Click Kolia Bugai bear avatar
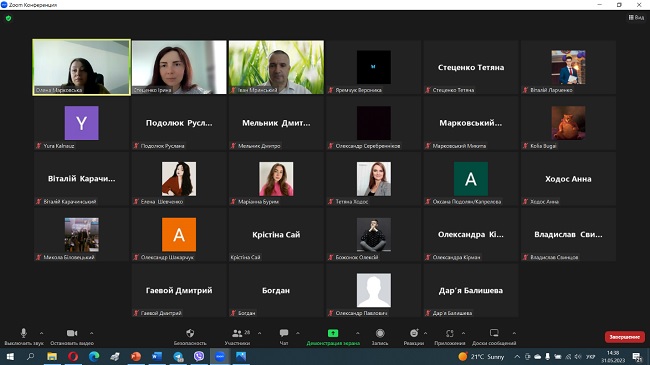650x365 pixels. [568, 123]
